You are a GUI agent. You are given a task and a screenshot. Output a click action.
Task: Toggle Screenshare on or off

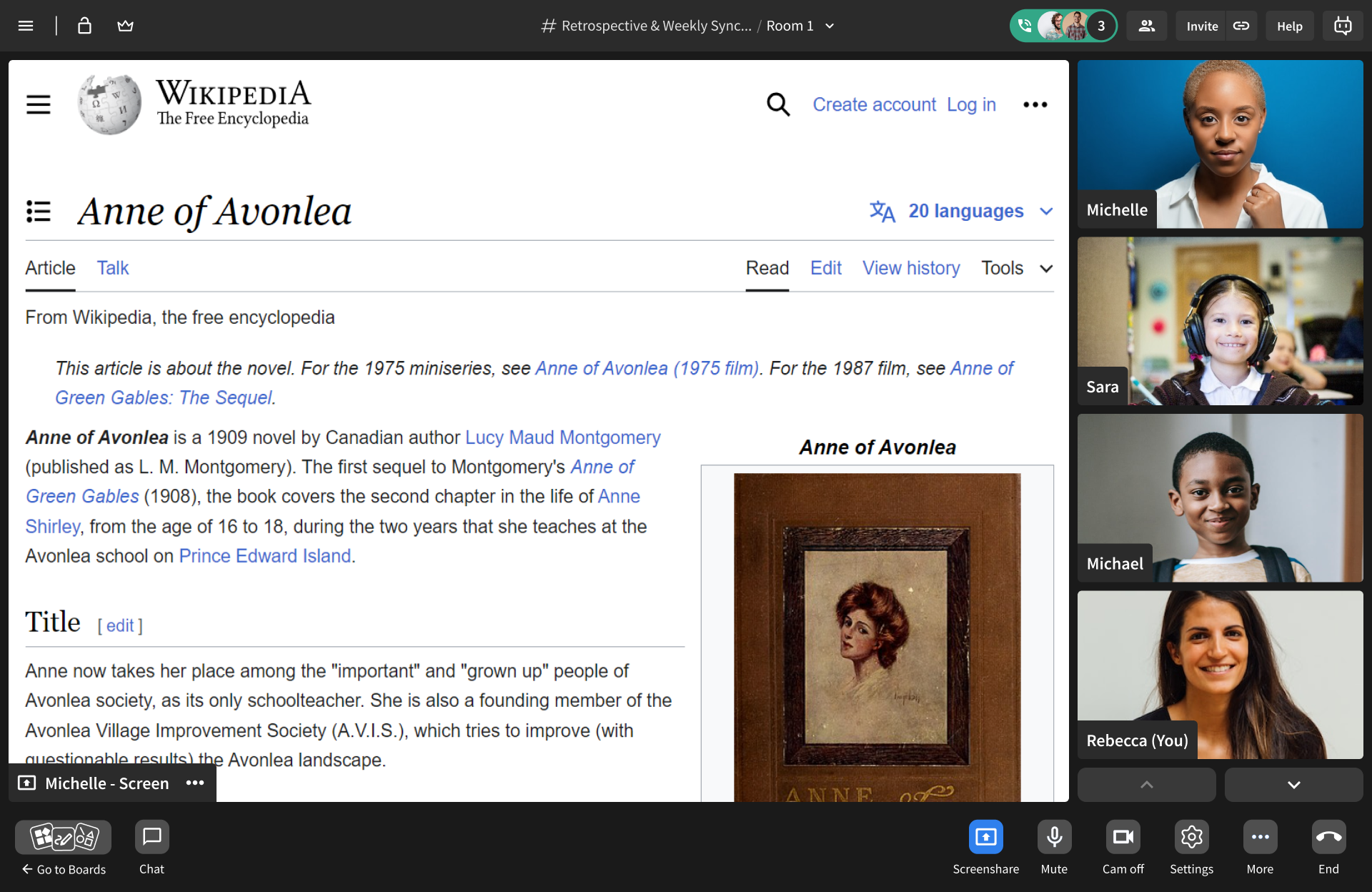tap(985, 837)
